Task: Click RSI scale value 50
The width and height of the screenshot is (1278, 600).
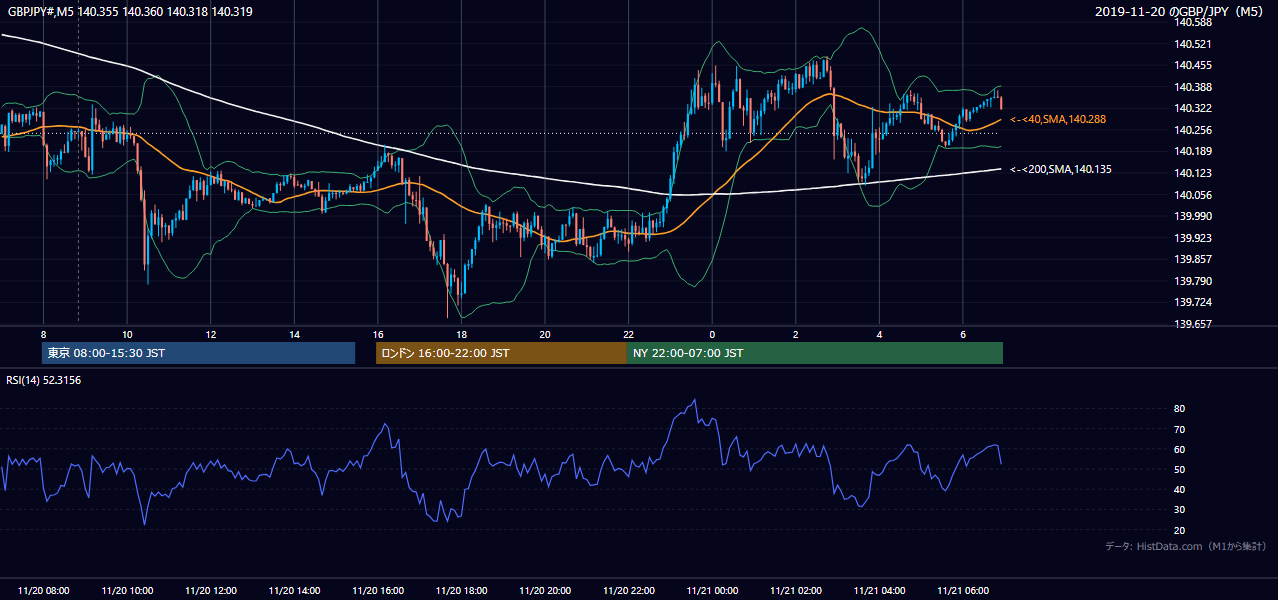Action: pyautogui.click(x=1180, y=469)
